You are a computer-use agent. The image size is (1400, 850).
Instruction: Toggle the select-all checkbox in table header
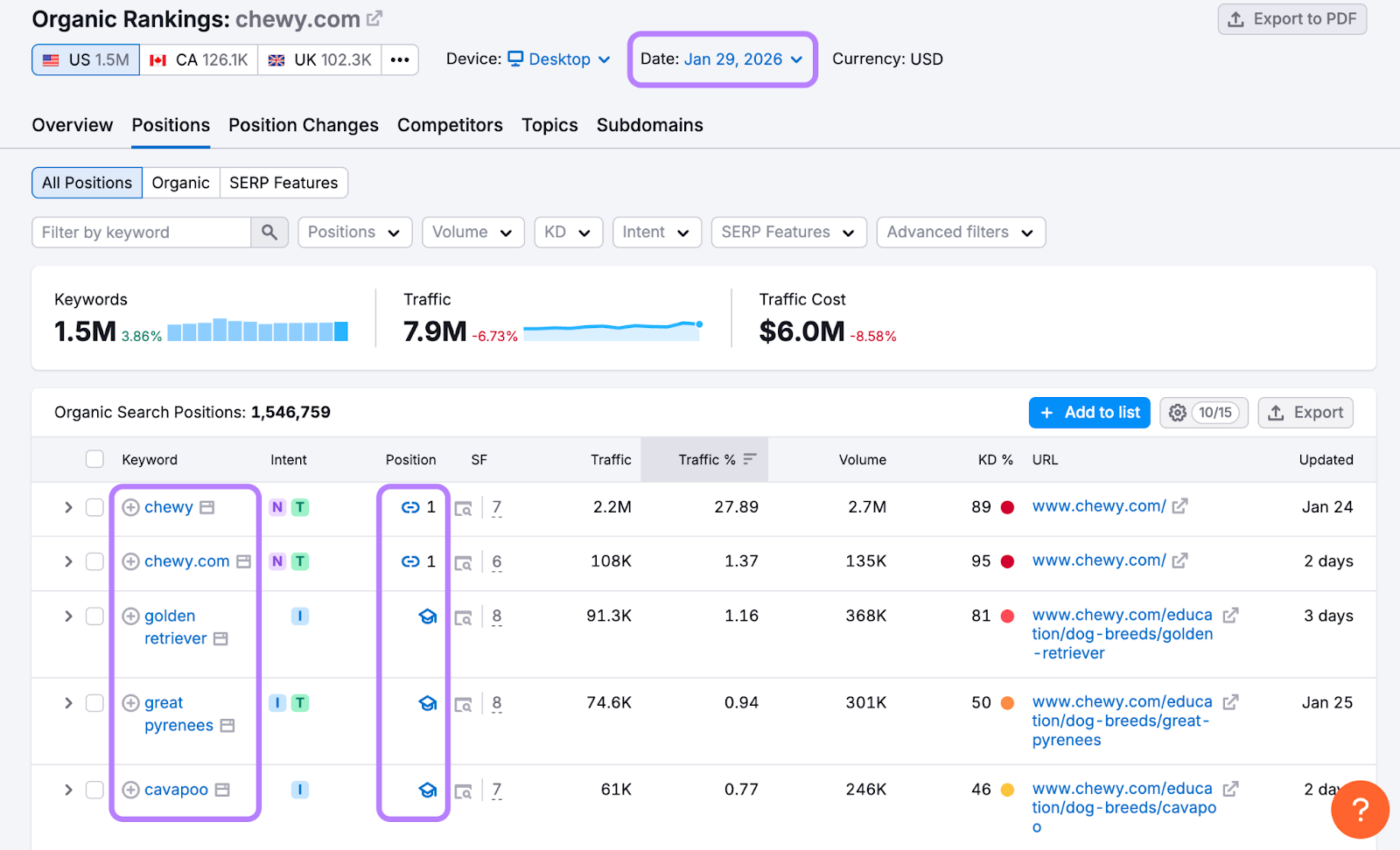click(x=94, y=460)
